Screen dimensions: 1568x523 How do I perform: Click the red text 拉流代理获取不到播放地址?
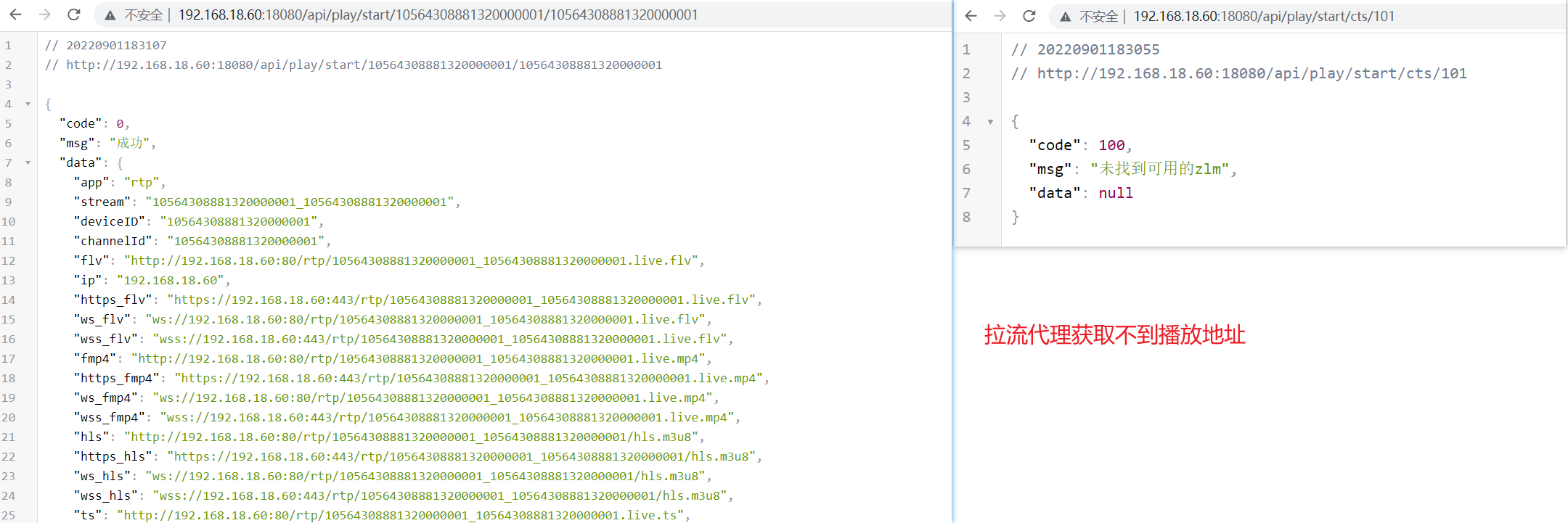click(1114, 335)
